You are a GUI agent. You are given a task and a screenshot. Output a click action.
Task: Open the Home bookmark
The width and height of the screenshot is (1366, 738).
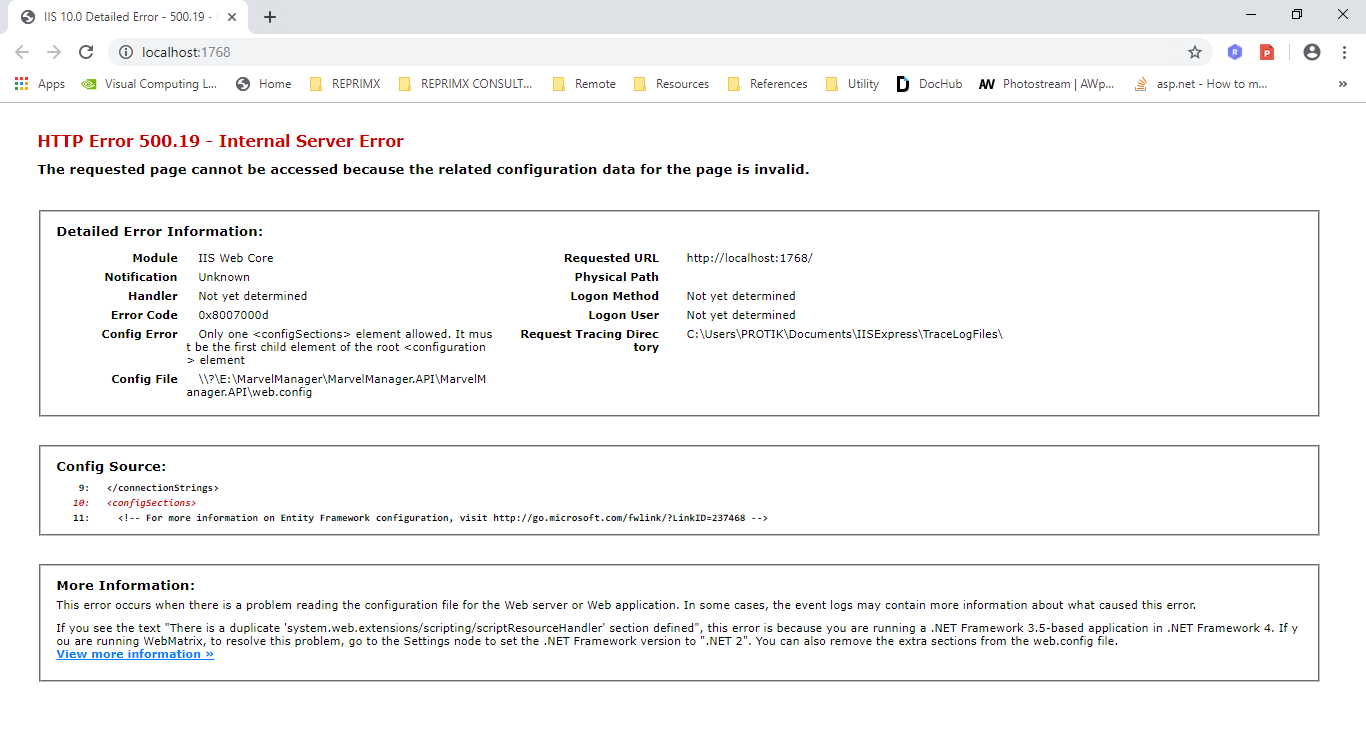tap(264, 84)
